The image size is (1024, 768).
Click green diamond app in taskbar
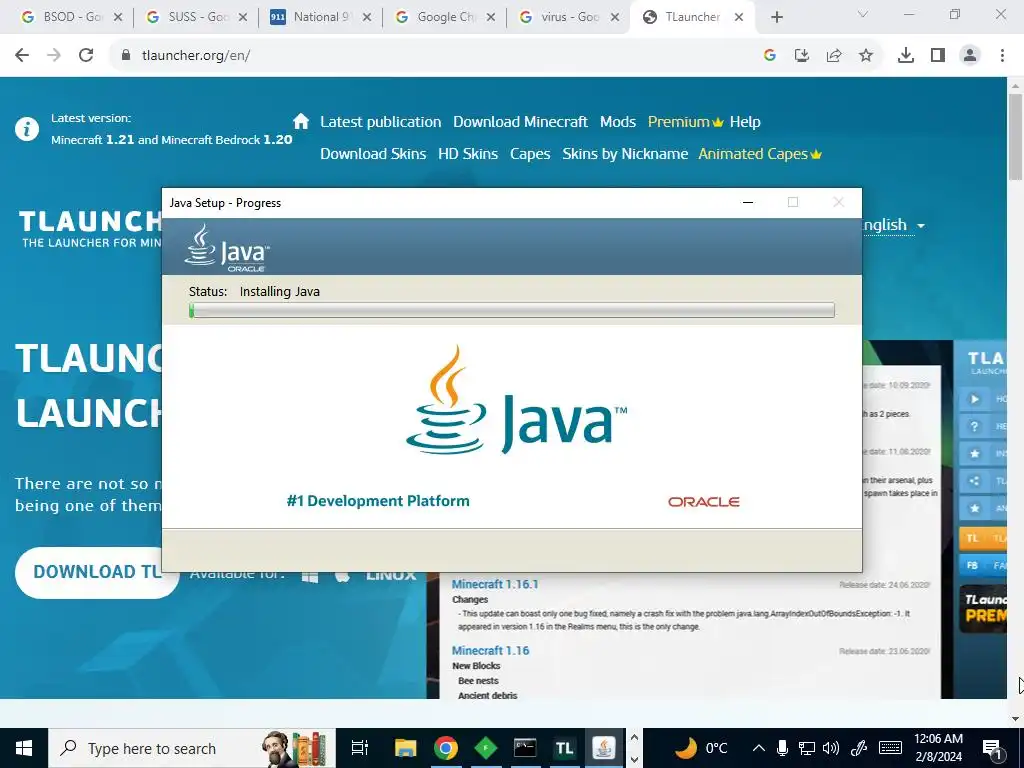click(485, 748)
